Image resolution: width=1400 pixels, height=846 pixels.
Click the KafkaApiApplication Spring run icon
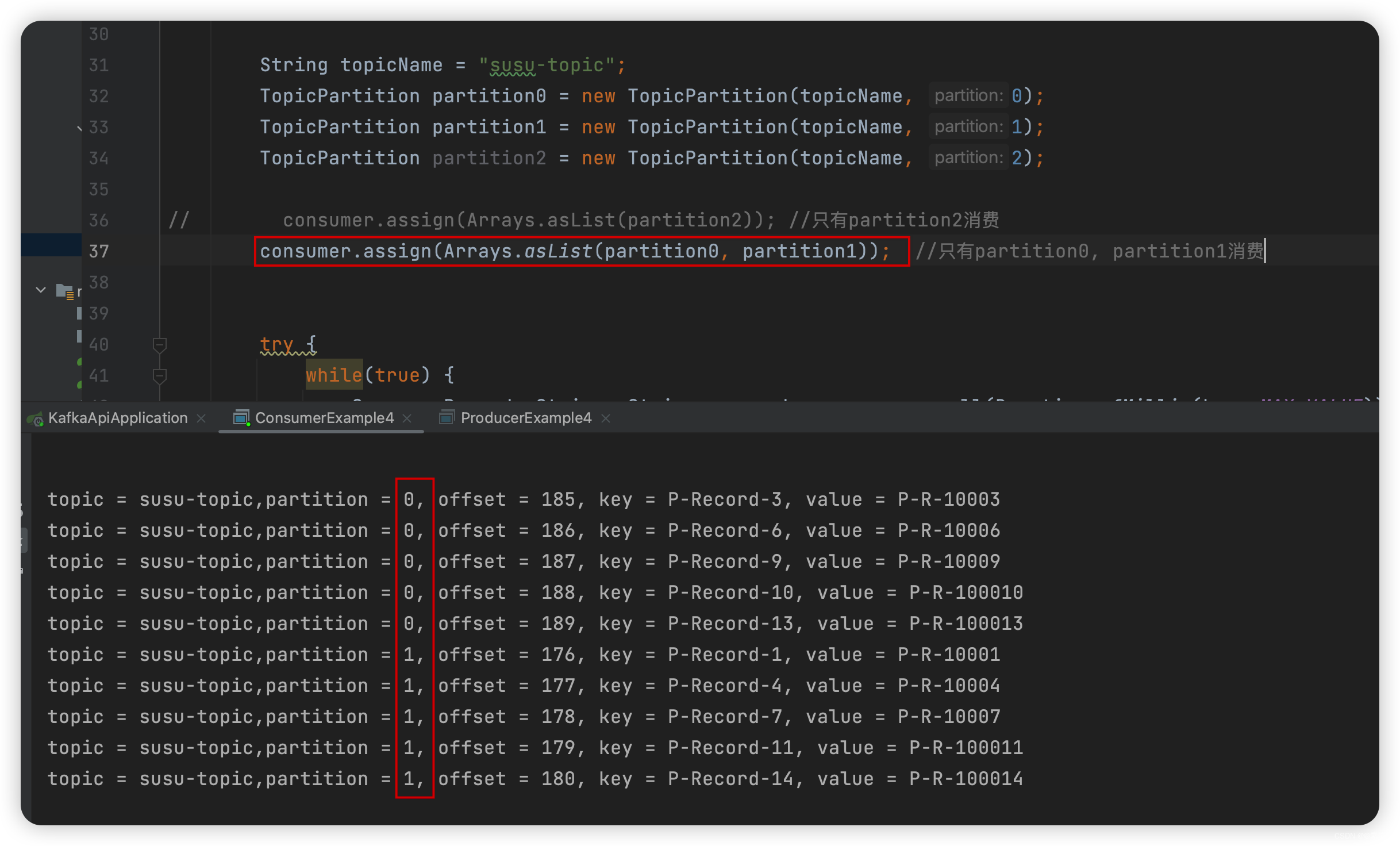(x=36, y=419)
